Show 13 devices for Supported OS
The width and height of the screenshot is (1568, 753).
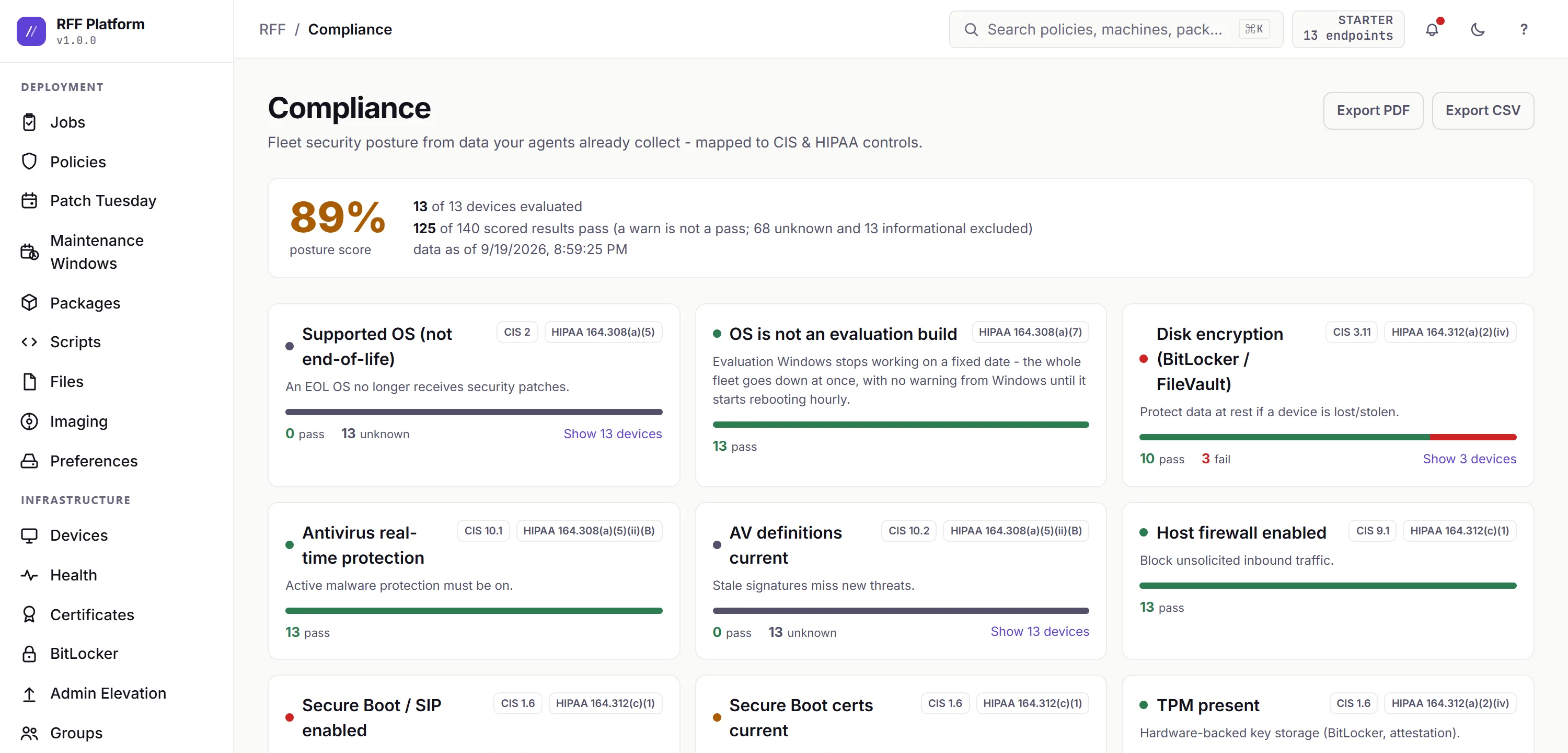tap(613, 434)
